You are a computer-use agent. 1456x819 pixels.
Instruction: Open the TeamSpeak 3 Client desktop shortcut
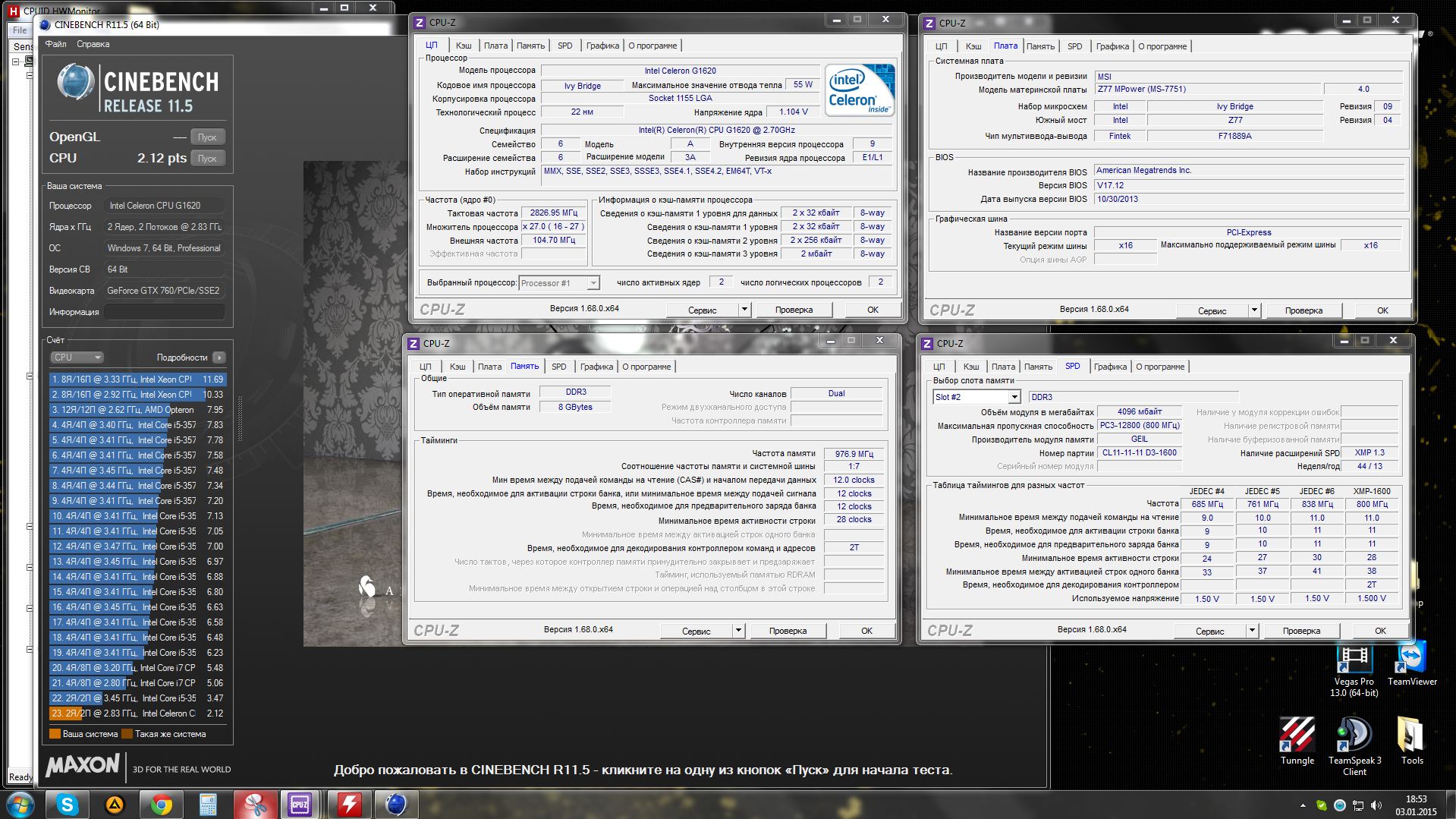tap(1354, 746)
